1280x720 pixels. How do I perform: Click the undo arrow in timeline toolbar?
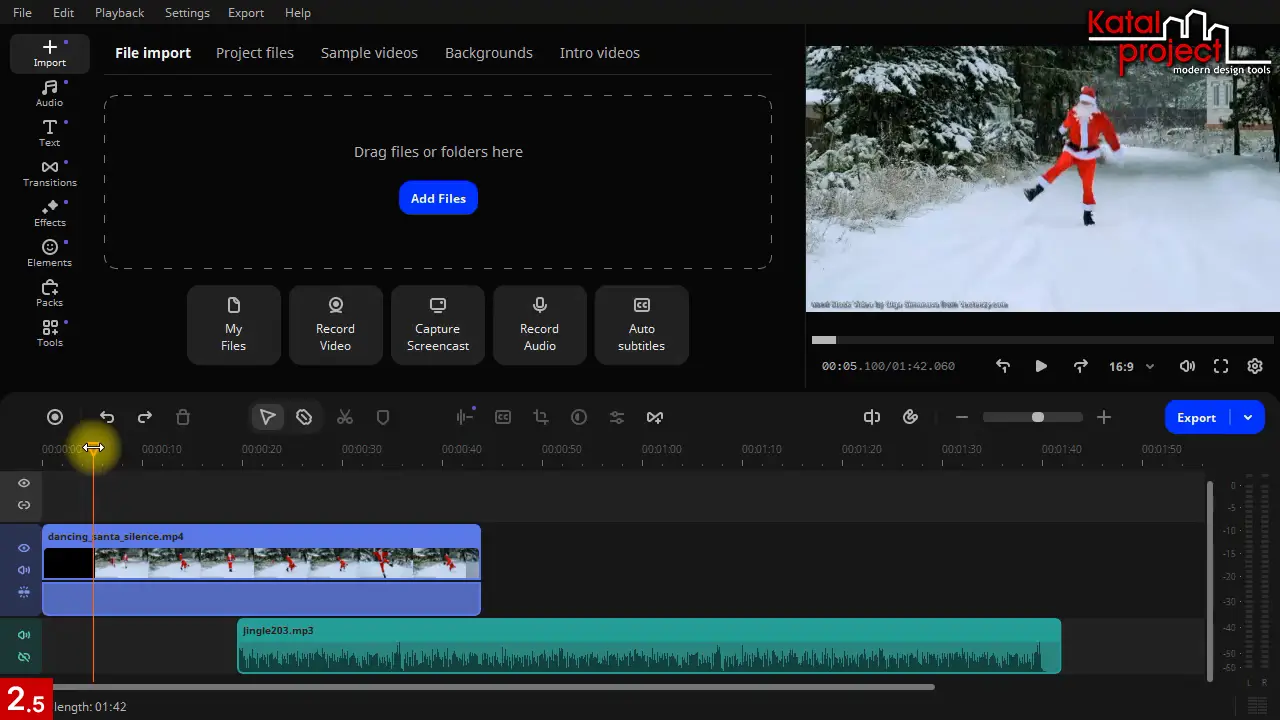click(x=107, y=417)
